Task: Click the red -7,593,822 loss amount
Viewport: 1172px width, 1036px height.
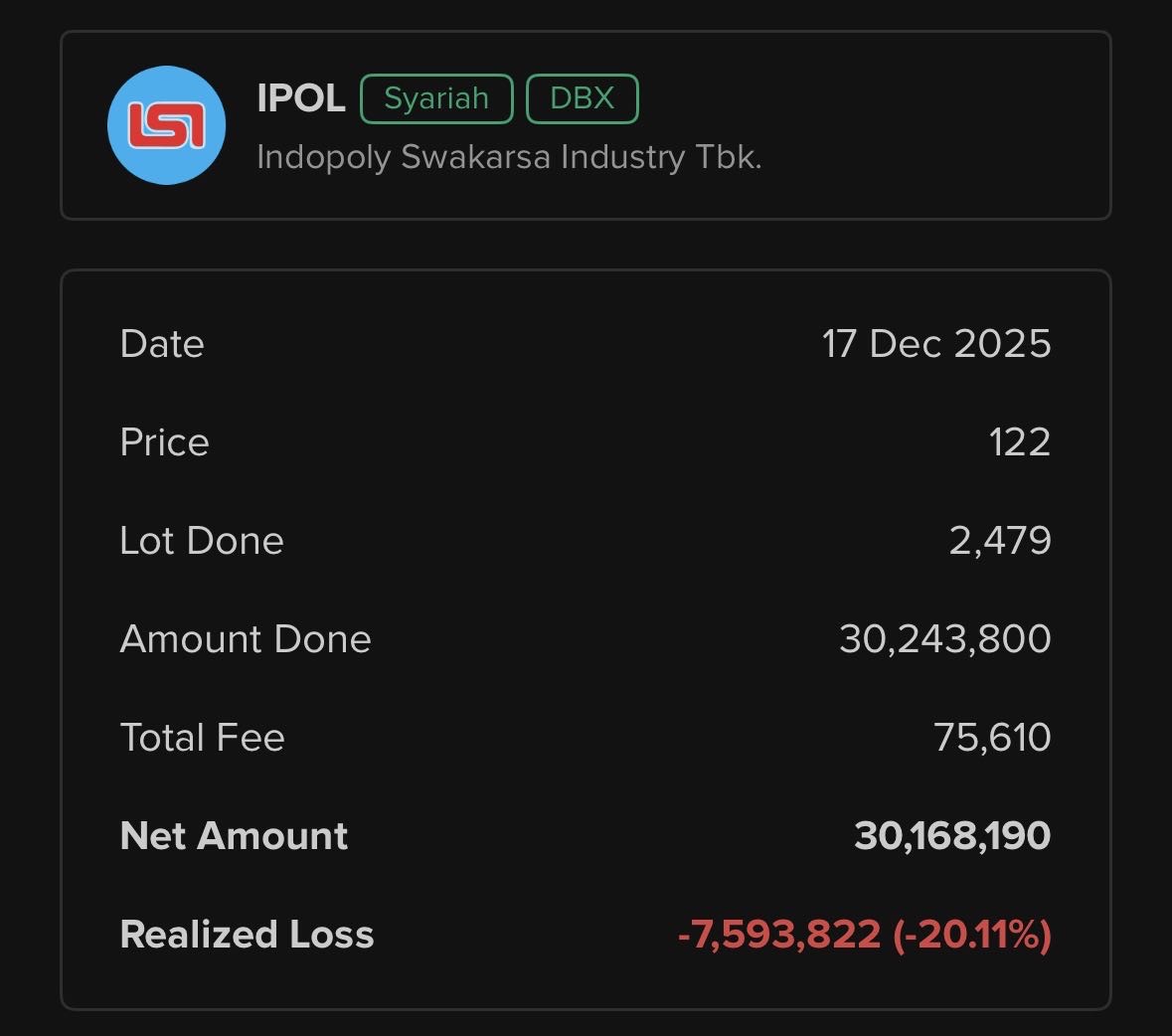Action: 778,935
